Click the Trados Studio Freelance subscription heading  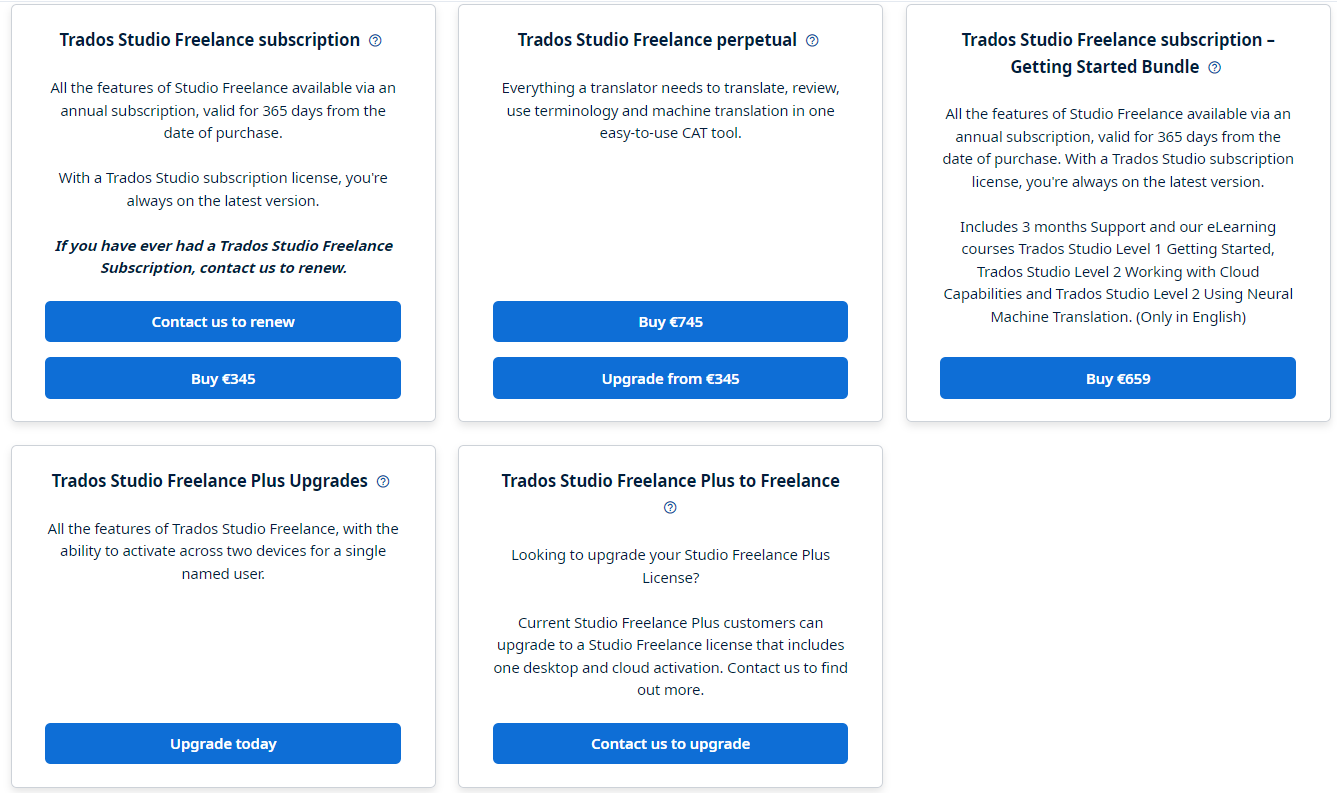(210, 40)
